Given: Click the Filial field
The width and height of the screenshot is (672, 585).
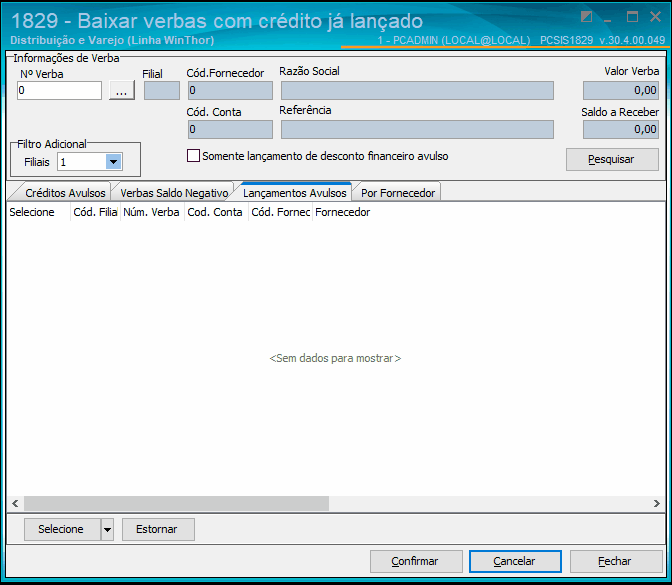Looking at the screenshot, I should tap(162, 90).
